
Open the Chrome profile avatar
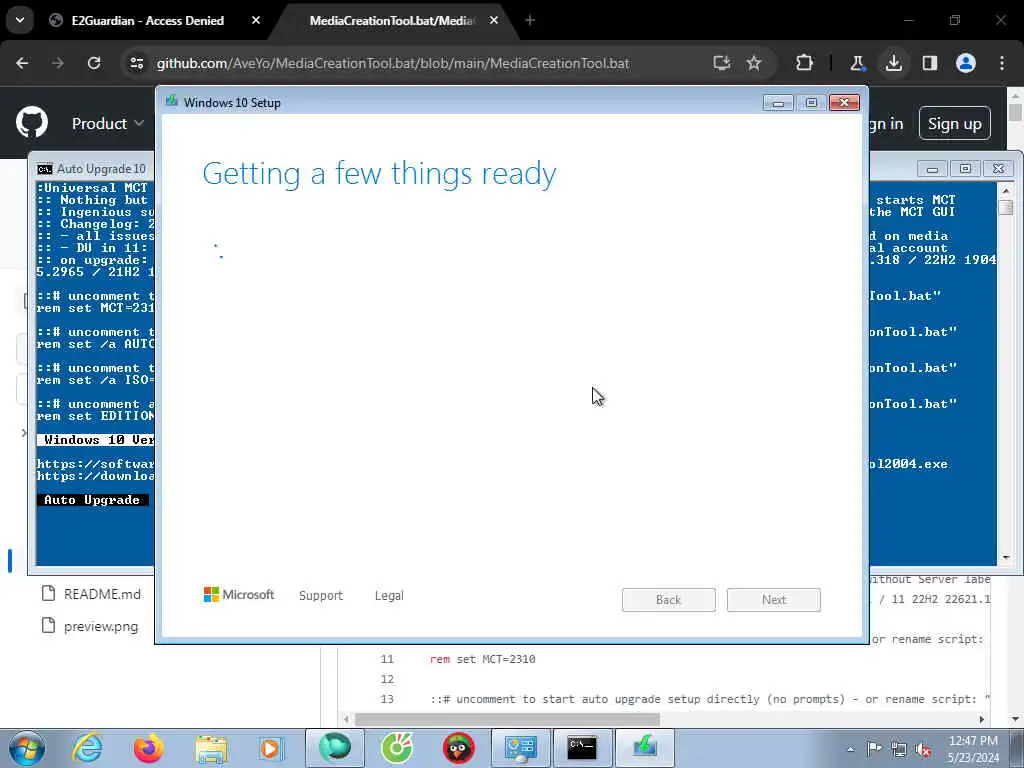tap(965, 63)
